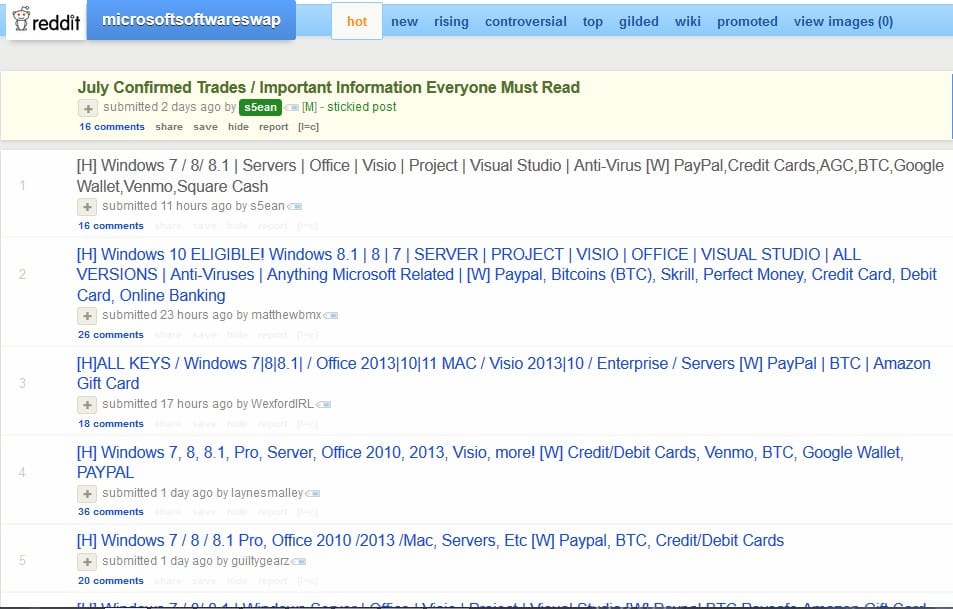The width and height of the screenshot is (953, 609).
Task: Expand the post submitted 23 hours ago
Action: coord(87,316)
